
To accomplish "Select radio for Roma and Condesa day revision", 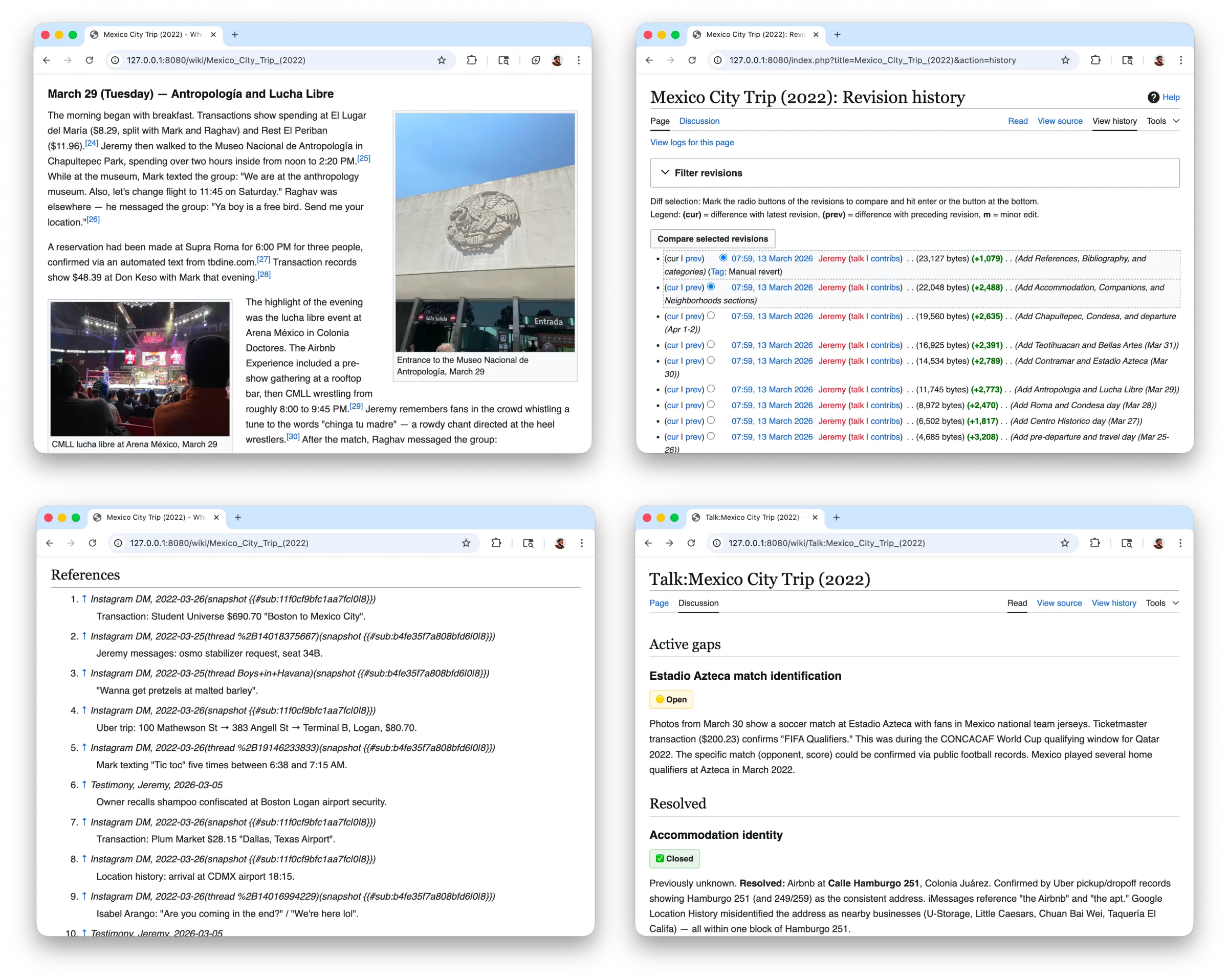I will pos(711,405).
